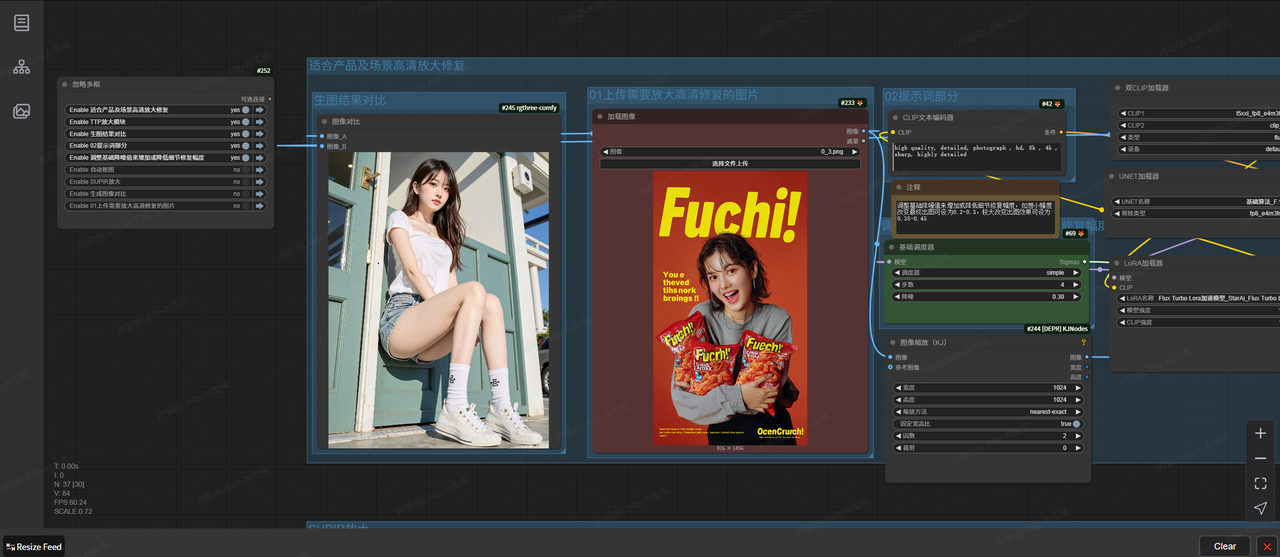Fit view using the canvas frame icon

(1260, 484)
